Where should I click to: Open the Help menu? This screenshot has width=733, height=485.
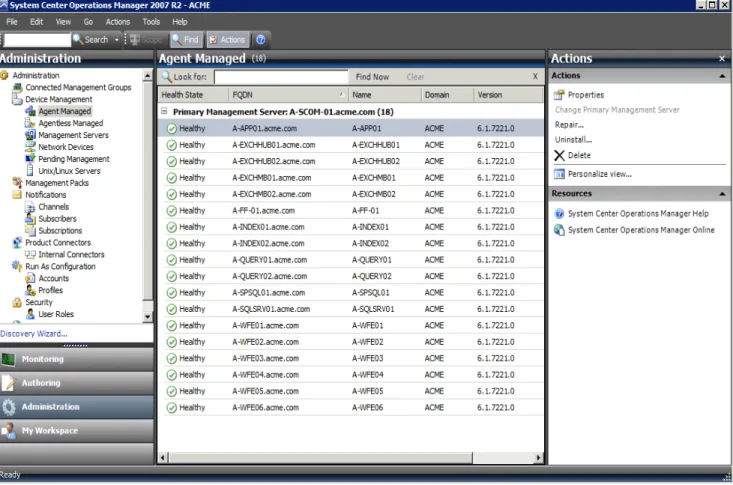click(180, 22)
